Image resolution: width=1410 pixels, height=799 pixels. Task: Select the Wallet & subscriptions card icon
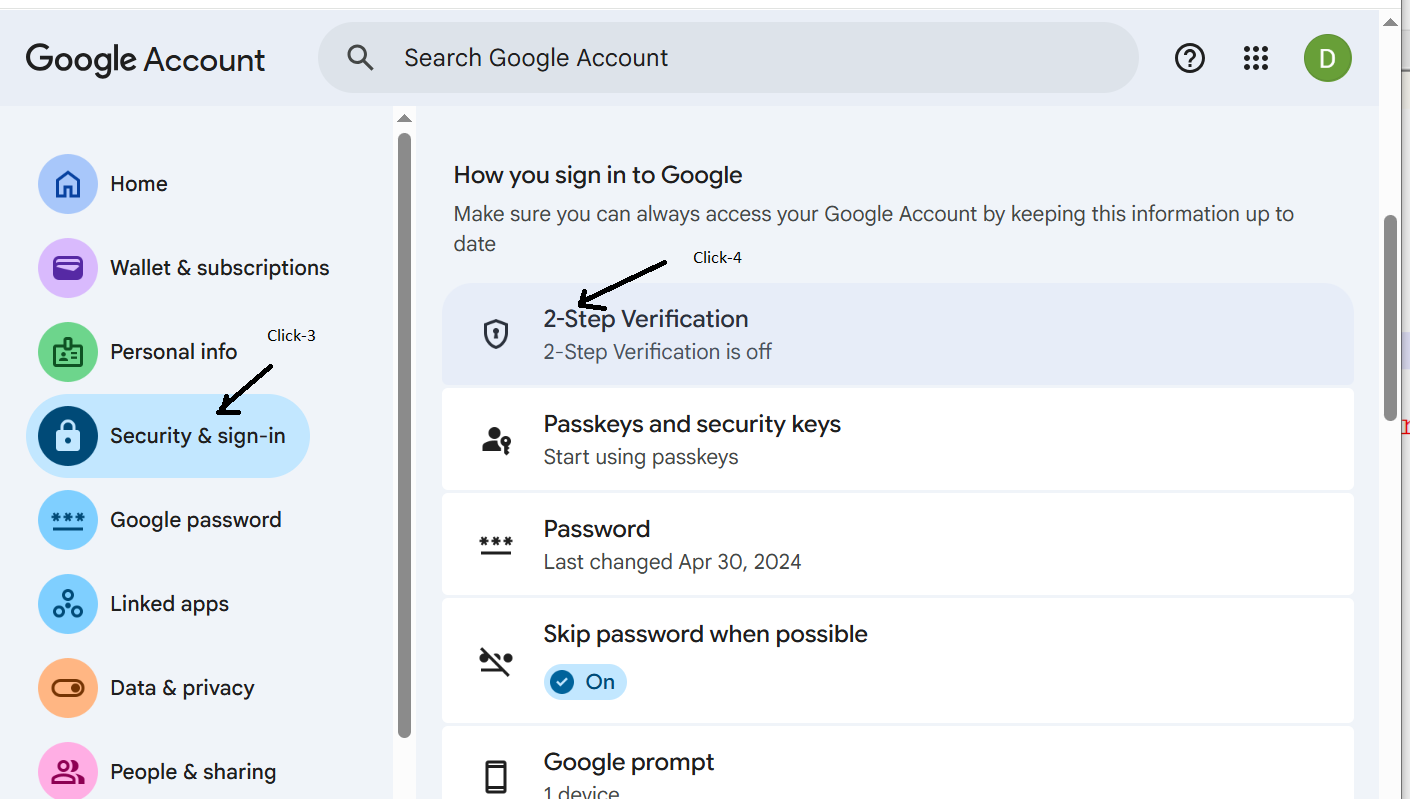68,268
